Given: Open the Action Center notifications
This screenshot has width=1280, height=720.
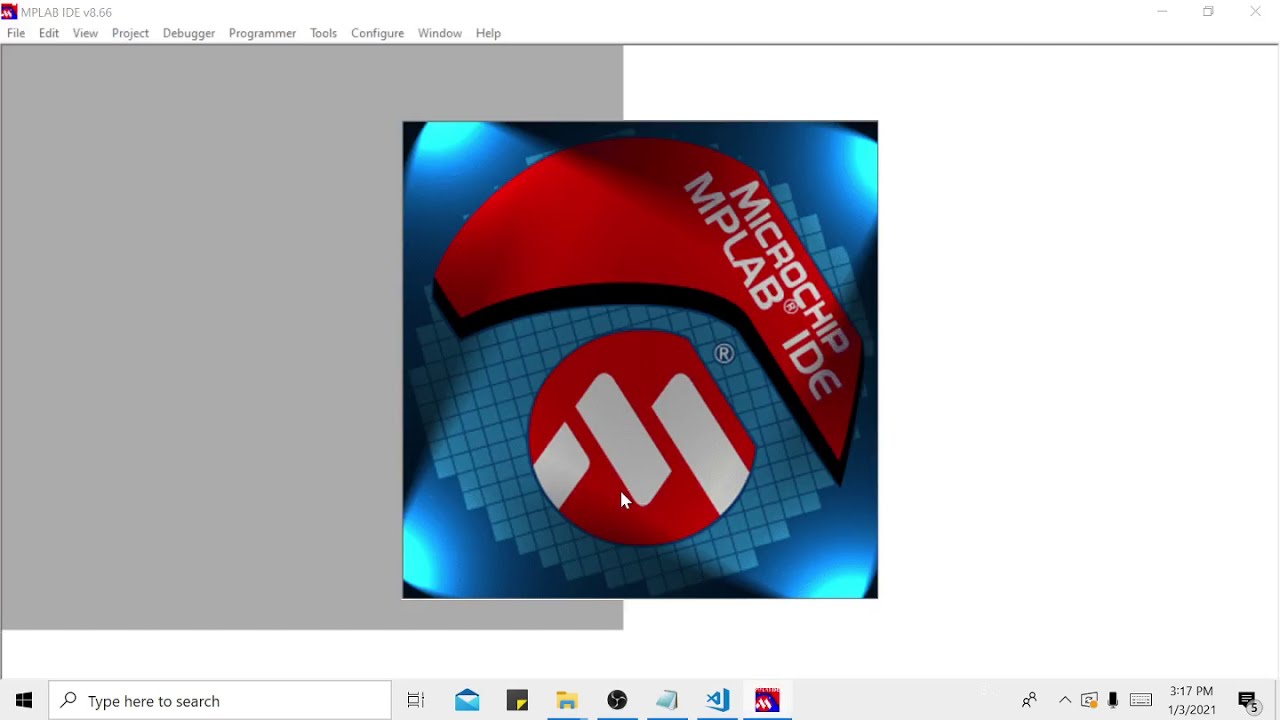Looking at the screenshot, I should (1248, 701).
